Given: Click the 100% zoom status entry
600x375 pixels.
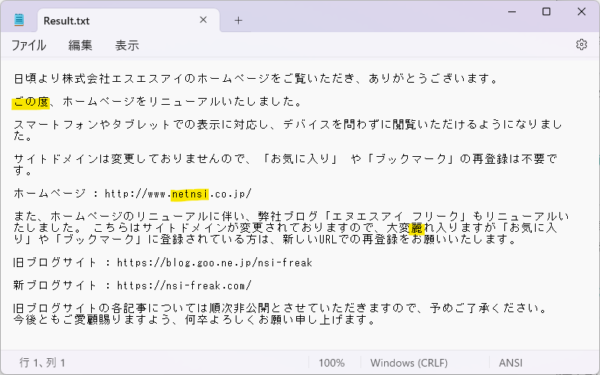Looking at the screenshot, I should pos(332,362).
